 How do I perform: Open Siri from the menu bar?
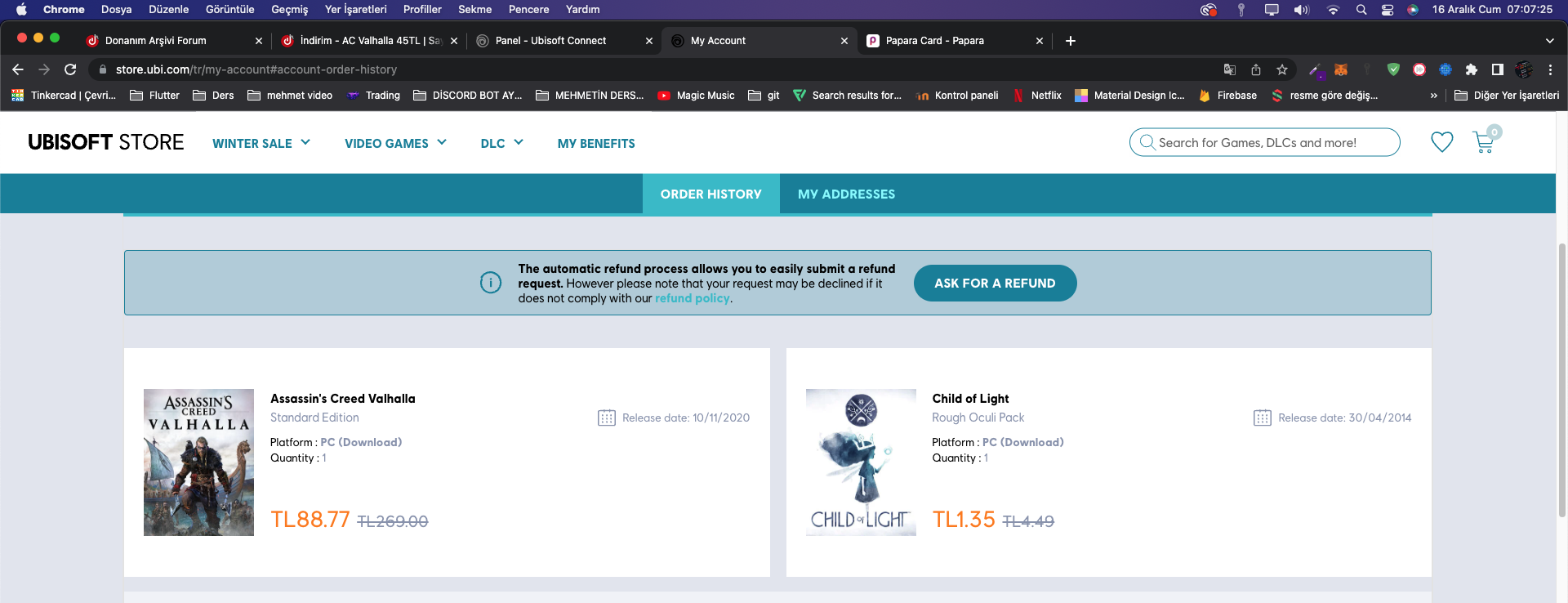1413,10
